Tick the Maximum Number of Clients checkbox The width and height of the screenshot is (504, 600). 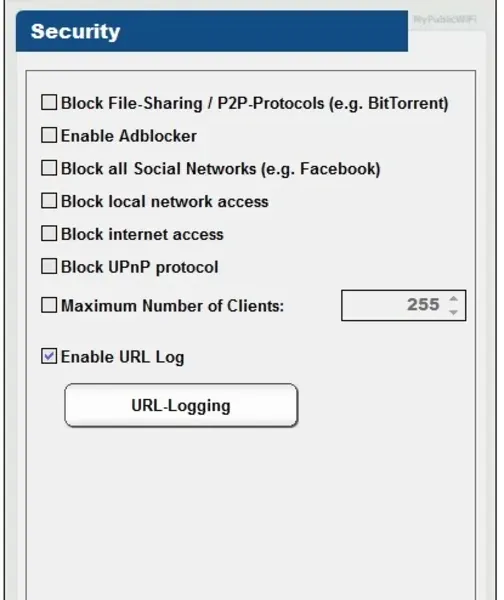(x=49, y=305)
